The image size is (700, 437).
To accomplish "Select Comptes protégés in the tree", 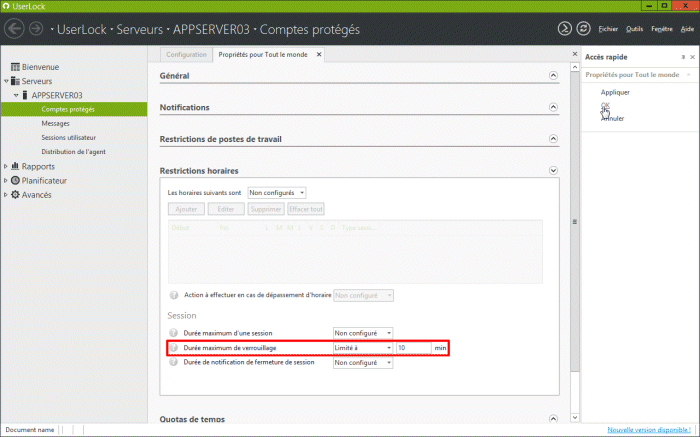I will [x=68, y=109].
